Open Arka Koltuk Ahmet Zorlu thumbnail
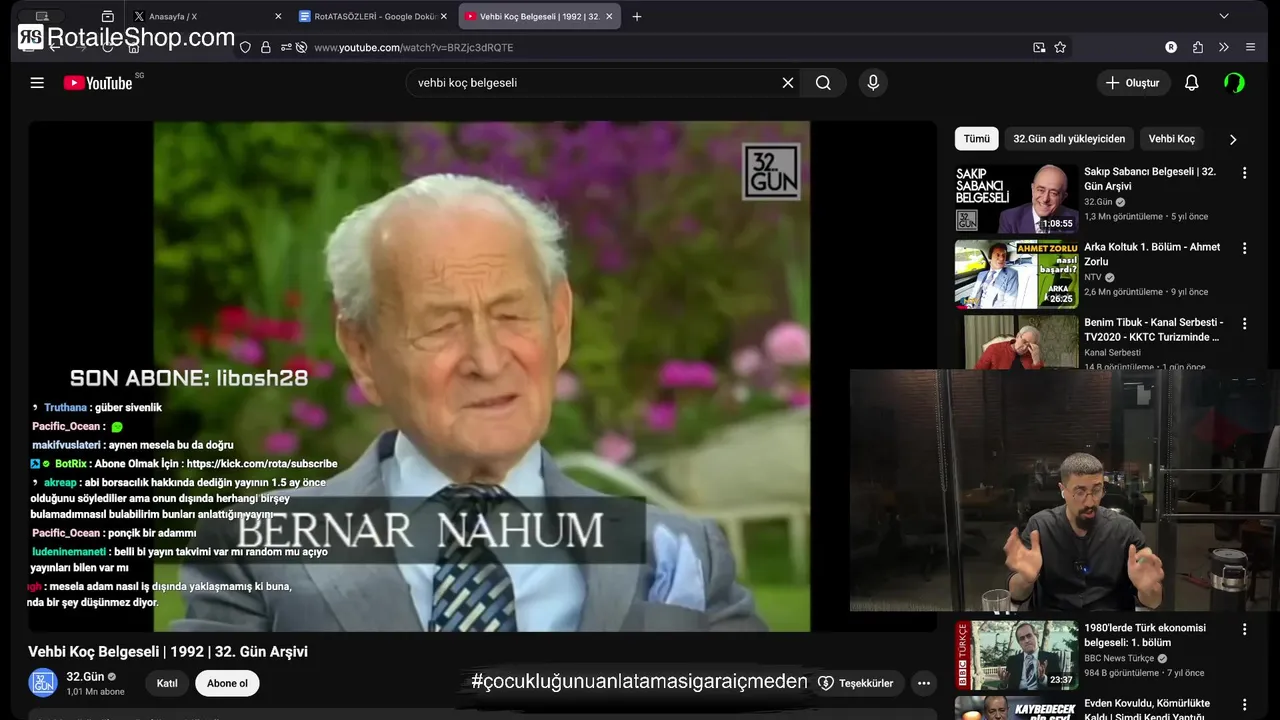 click(1016, 274)
